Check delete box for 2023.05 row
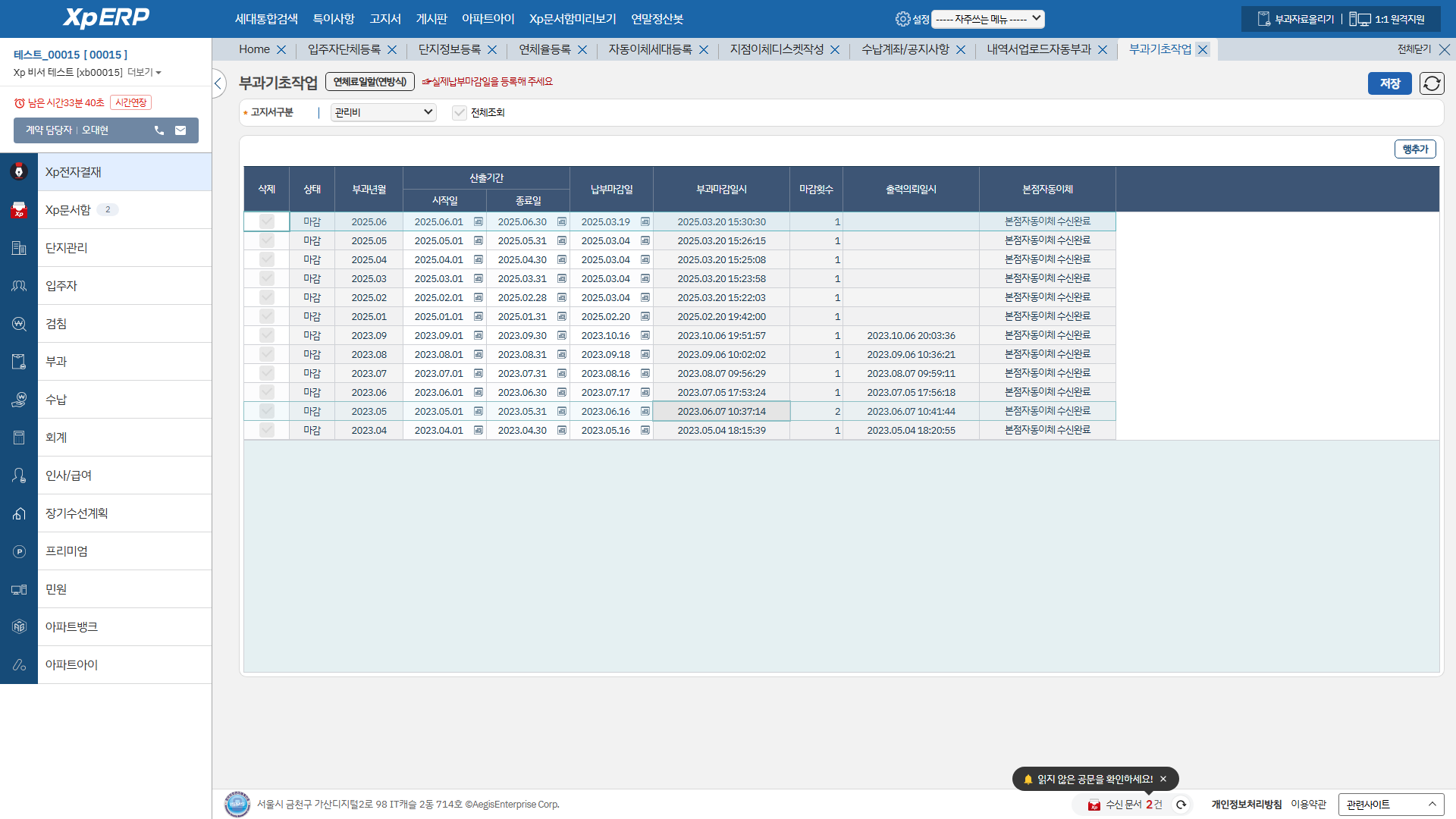Image resolution: width=1456 pixels, height=819 pixels. click(266, 411)
